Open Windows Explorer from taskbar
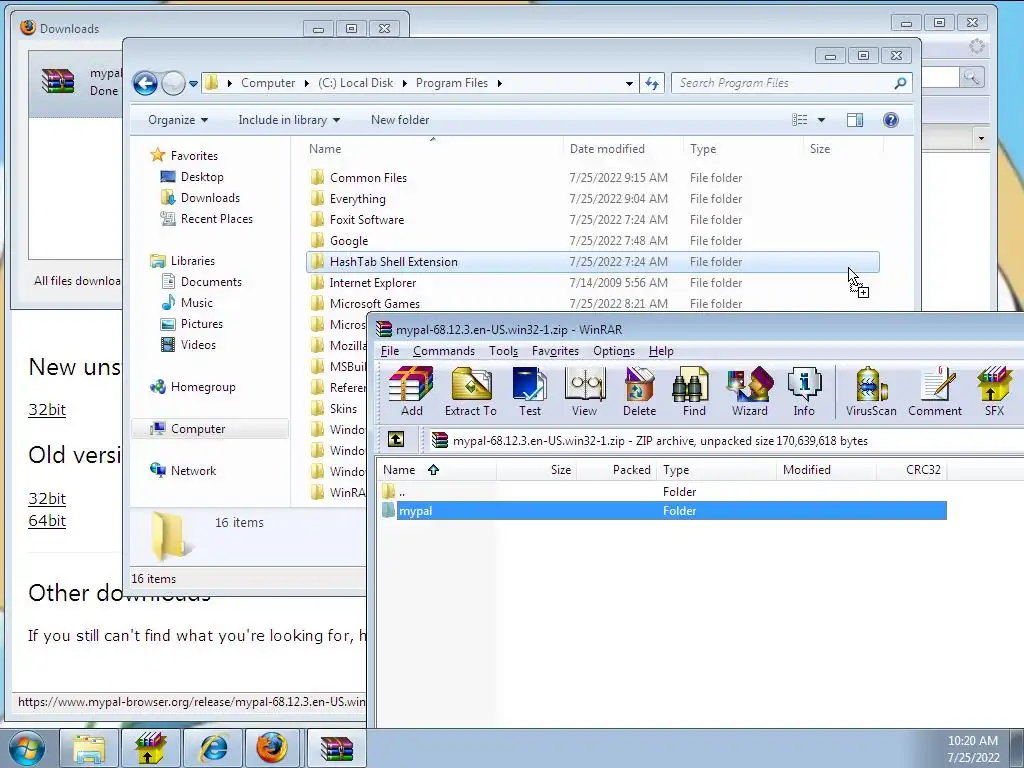This screenshot has height=768, width=1024. 89,748
